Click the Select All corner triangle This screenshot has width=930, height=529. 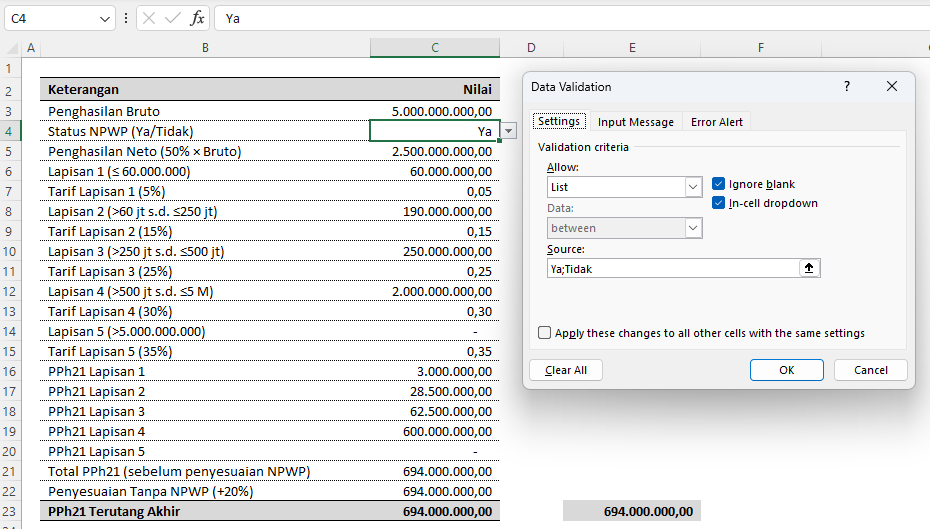pos(11,48)
